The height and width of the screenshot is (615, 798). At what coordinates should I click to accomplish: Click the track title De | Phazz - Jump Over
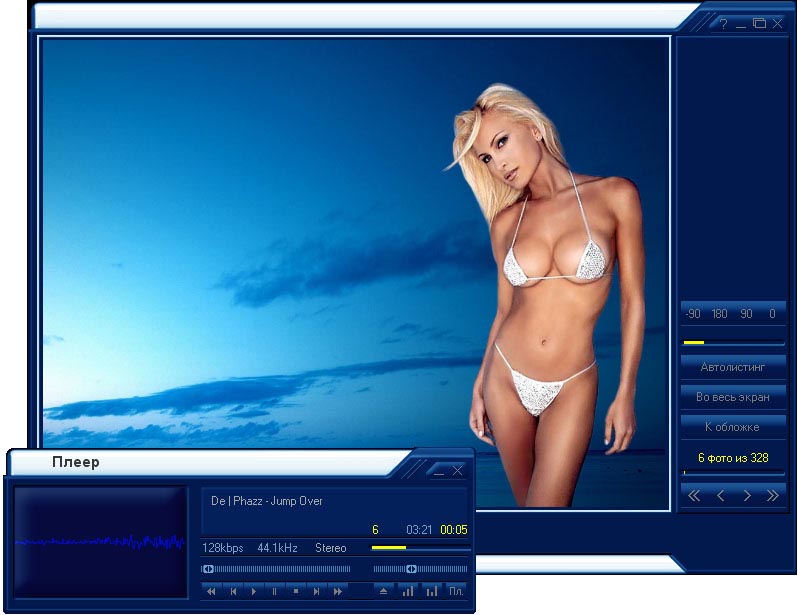click(x=267, y=501)
